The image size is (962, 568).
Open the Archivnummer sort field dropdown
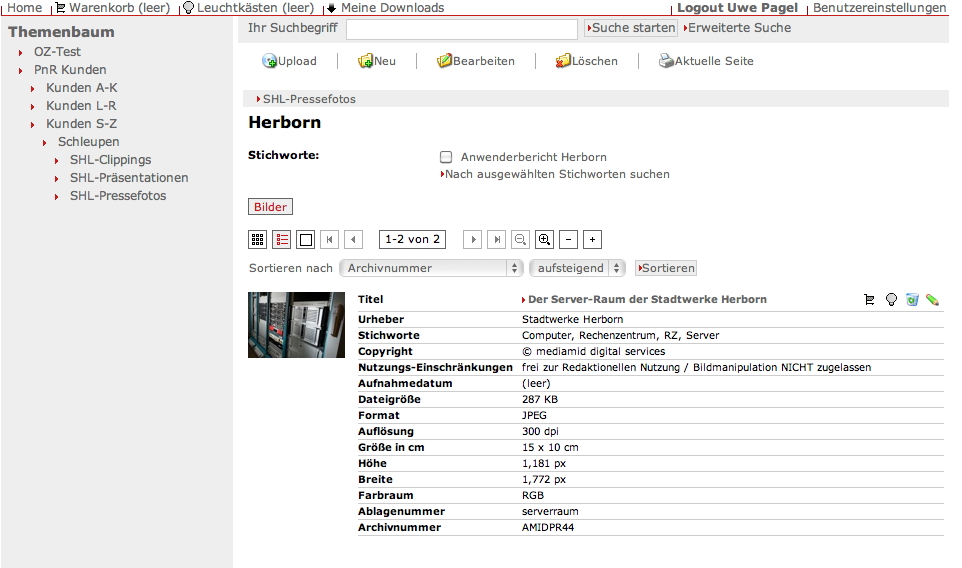pos(431,268)
